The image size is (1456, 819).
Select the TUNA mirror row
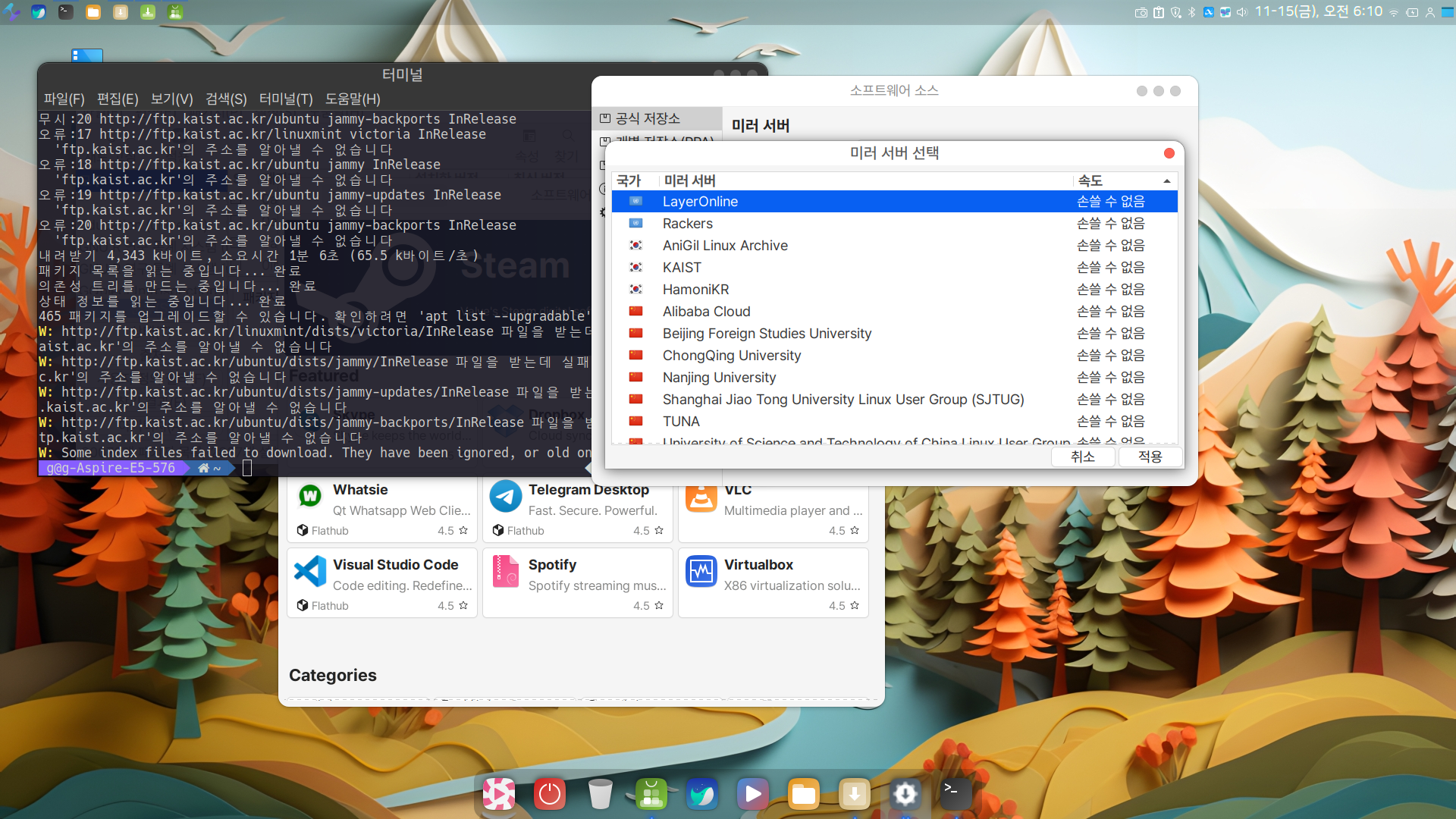click(x=895, y=422)
